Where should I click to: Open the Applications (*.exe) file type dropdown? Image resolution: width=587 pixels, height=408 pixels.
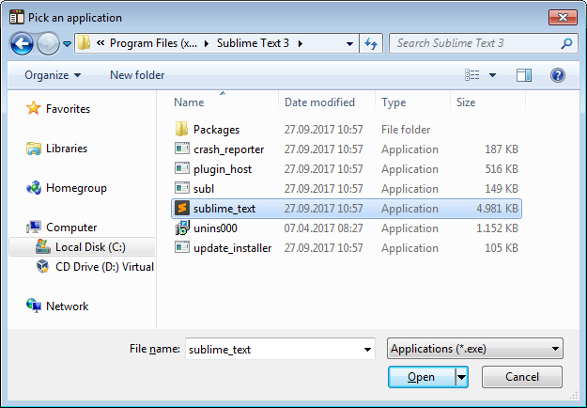475,348
